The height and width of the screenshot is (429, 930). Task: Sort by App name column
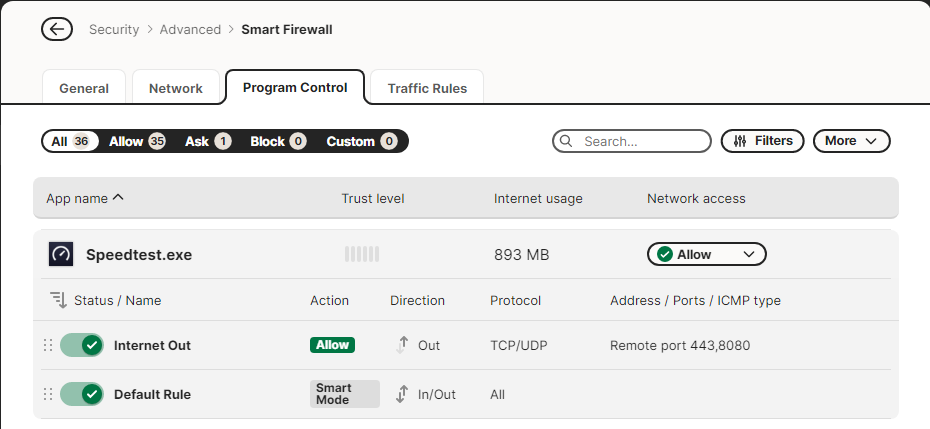tap(85, 198)
